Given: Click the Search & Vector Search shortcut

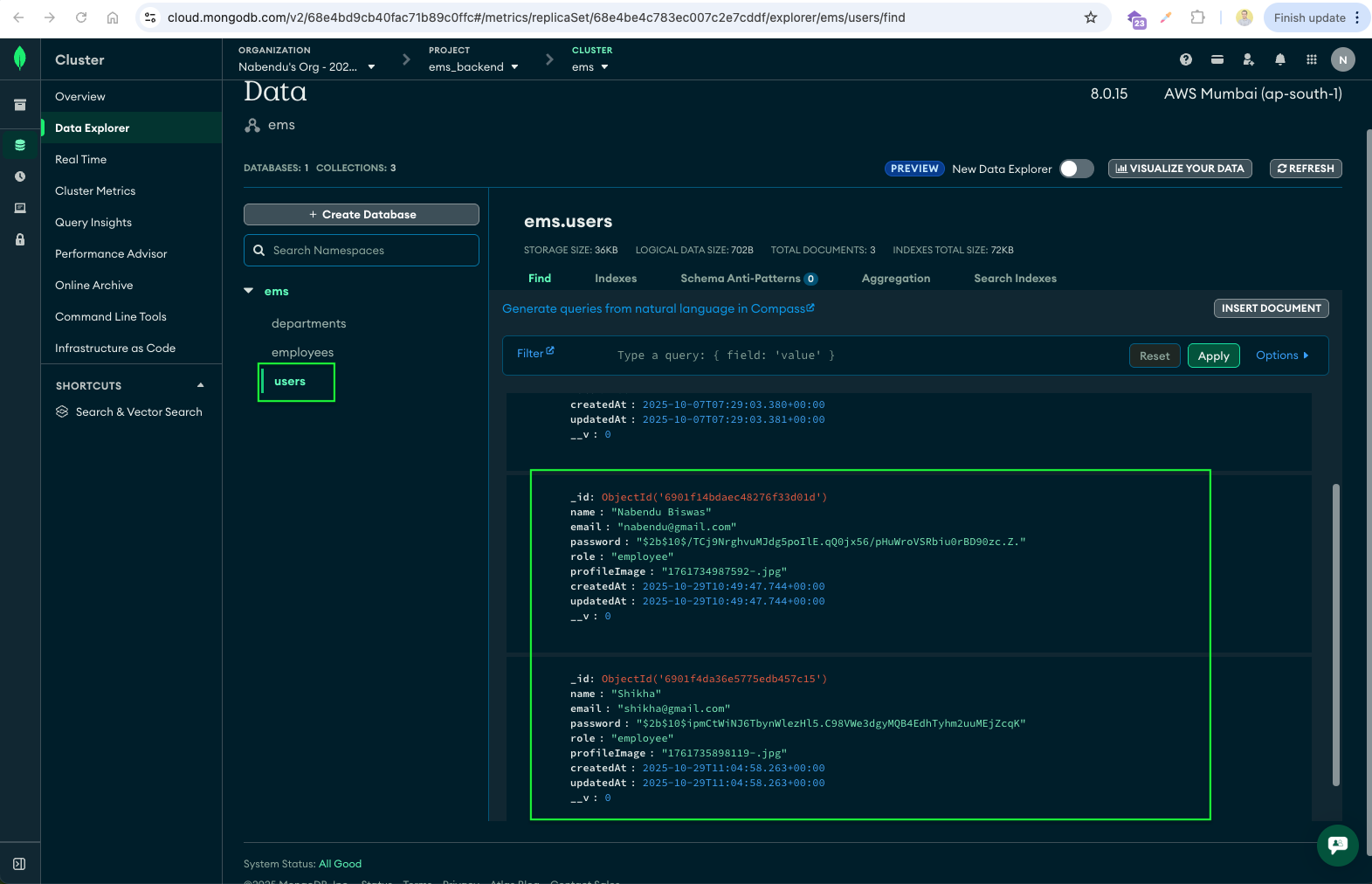Looking at the screenshot, I should pos(129,411).
